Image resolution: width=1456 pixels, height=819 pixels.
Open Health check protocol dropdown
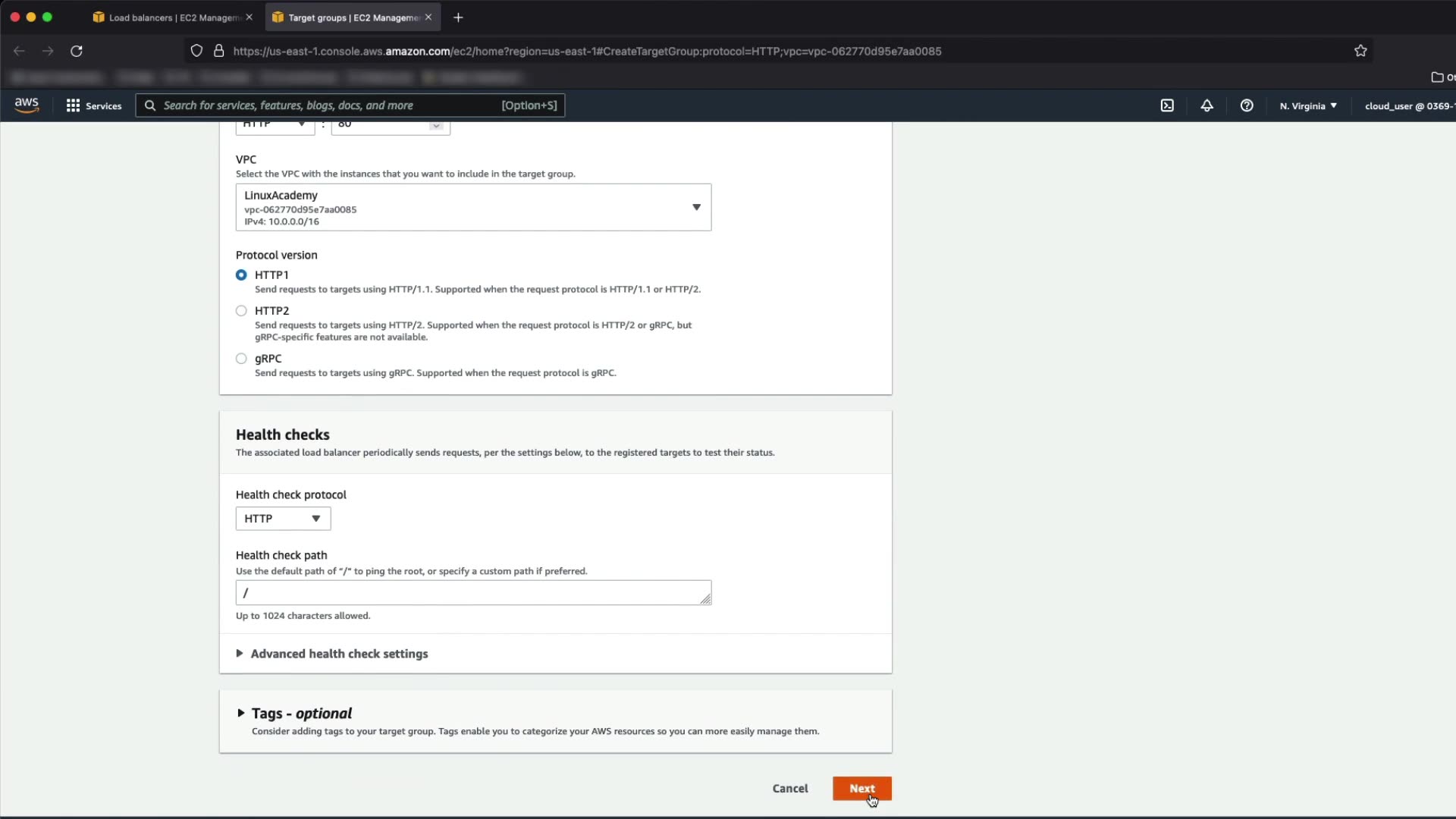pos(283,519)
